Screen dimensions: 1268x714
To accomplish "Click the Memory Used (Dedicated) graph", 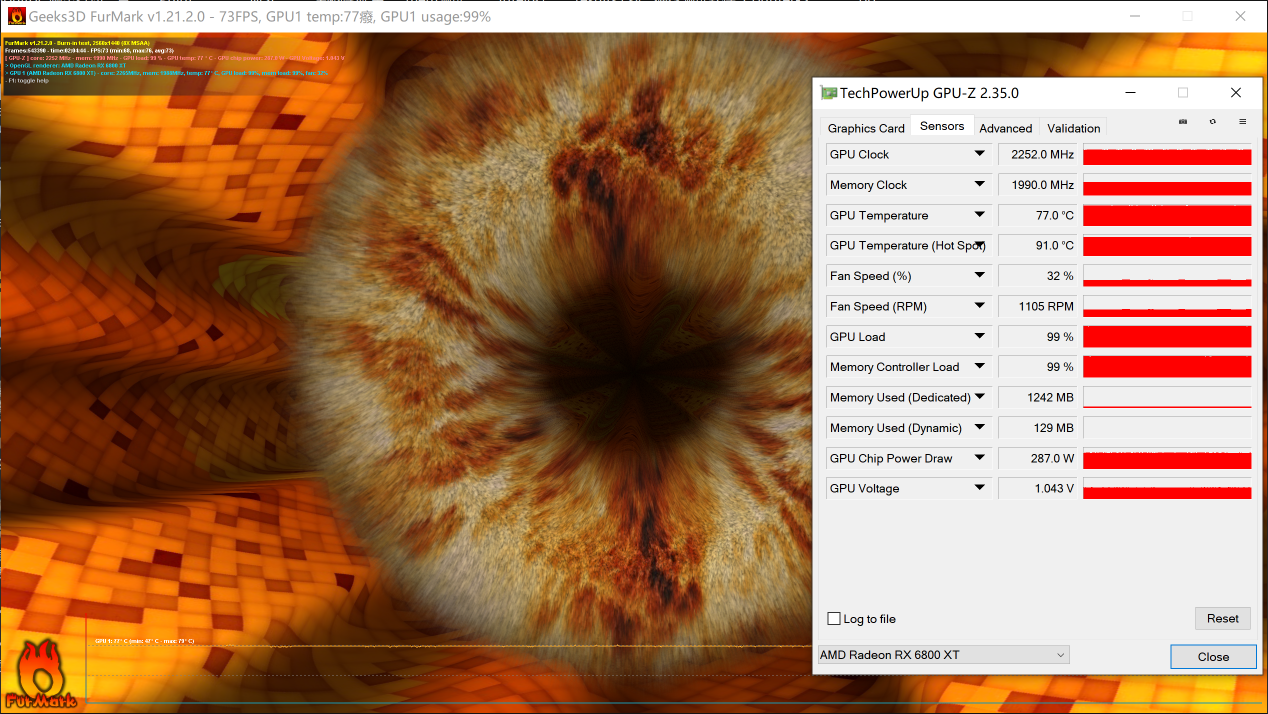I will tap(1167, 398).
